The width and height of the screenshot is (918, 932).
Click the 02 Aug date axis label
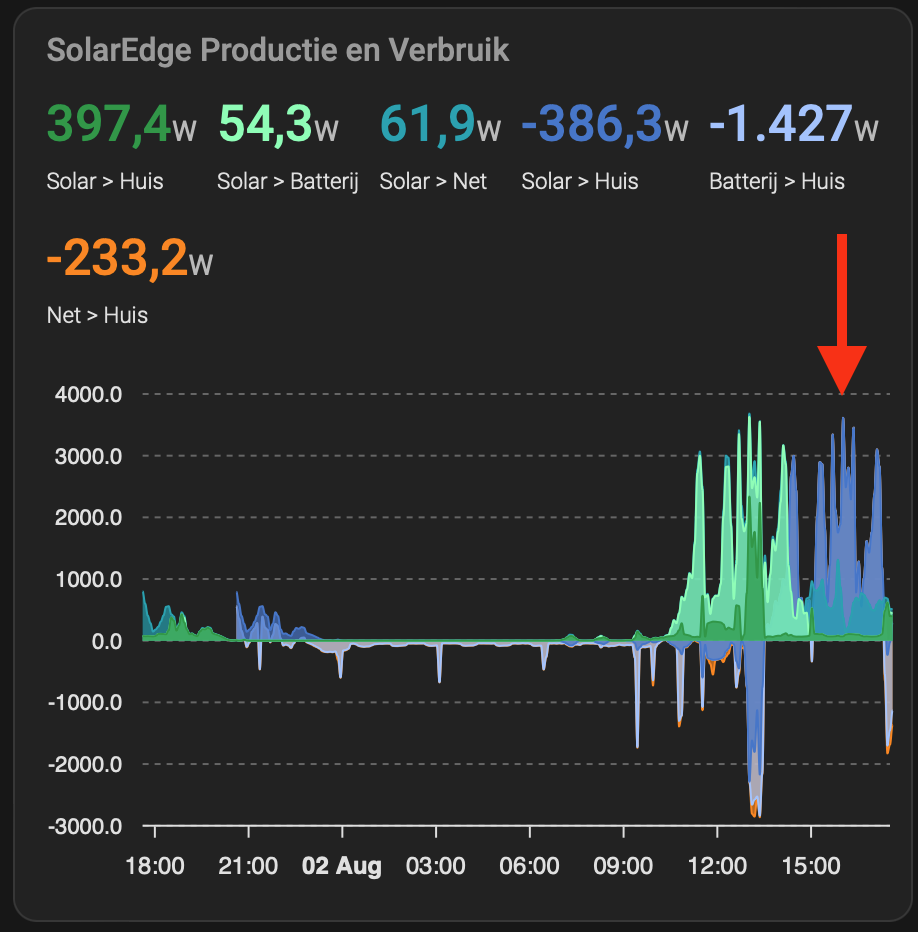[342, 866]
